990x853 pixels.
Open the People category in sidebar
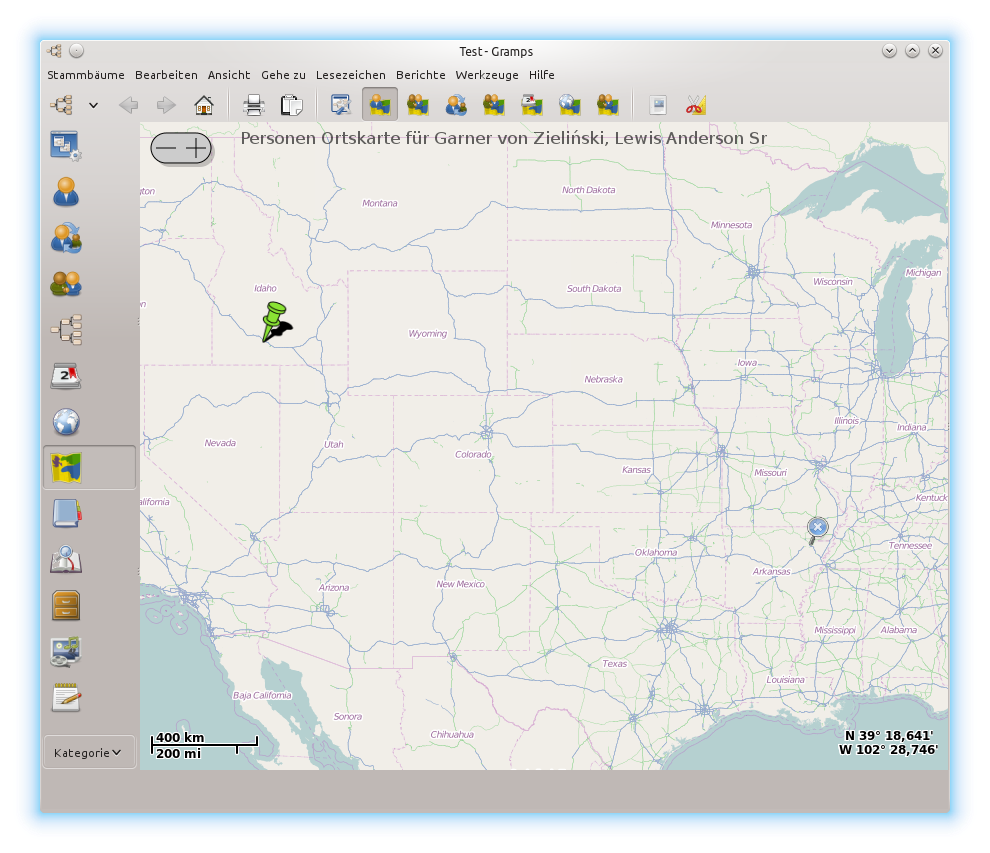tap(66, 192)
